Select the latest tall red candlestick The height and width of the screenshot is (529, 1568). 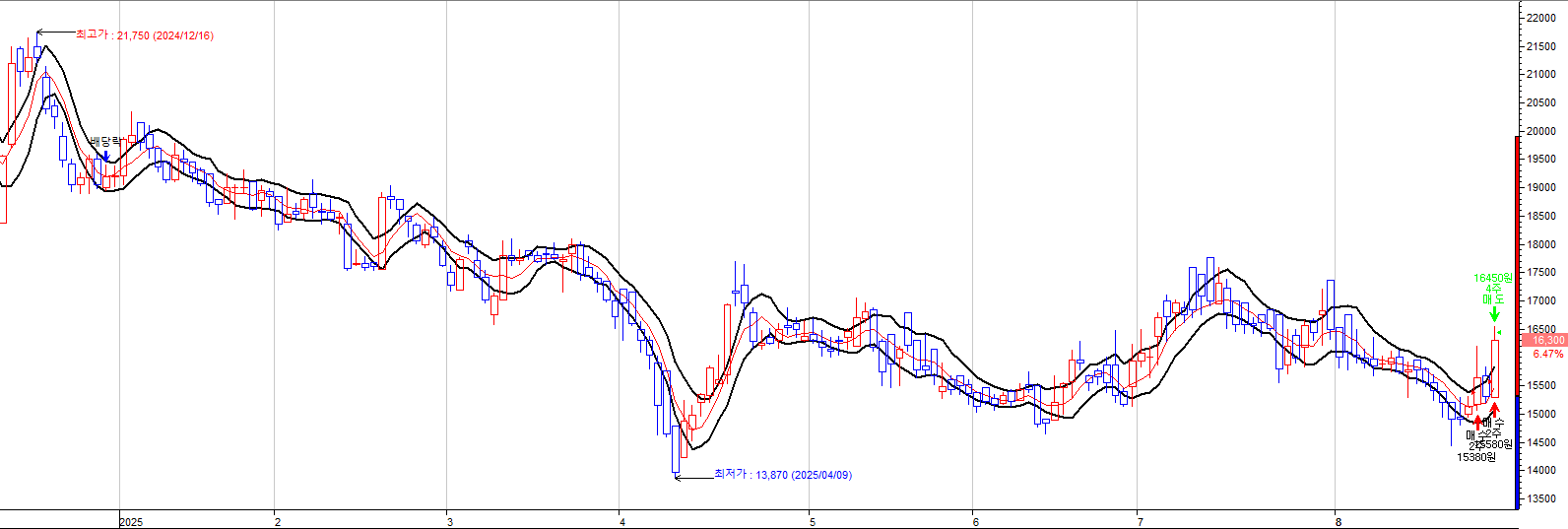point(1495,368)
